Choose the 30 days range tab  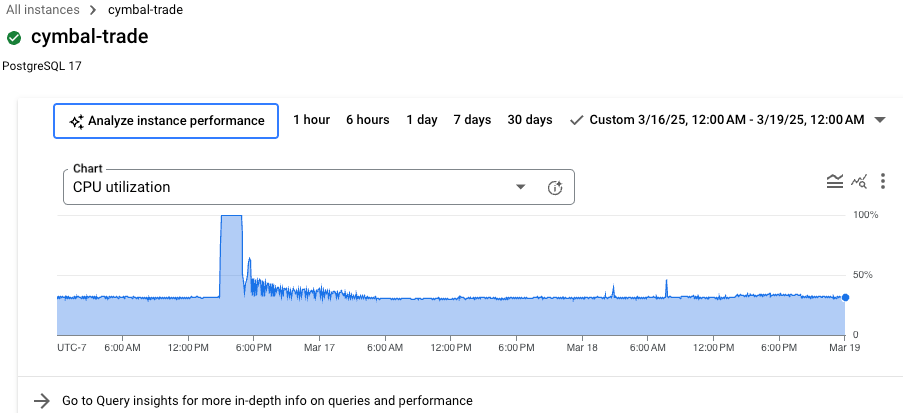coord(529,120)
